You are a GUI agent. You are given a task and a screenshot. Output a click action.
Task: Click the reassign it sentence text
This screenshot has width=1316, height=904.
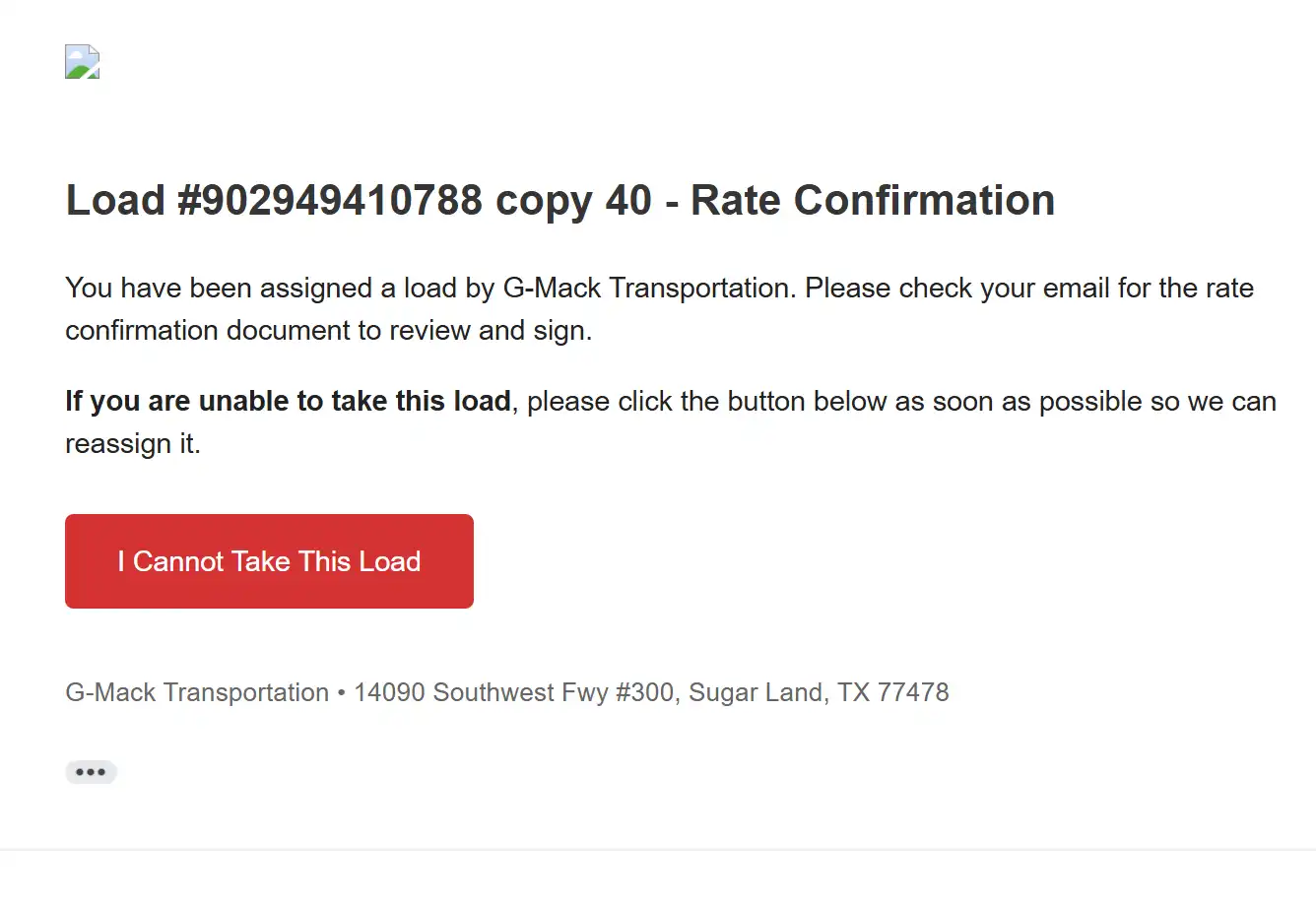132,443
